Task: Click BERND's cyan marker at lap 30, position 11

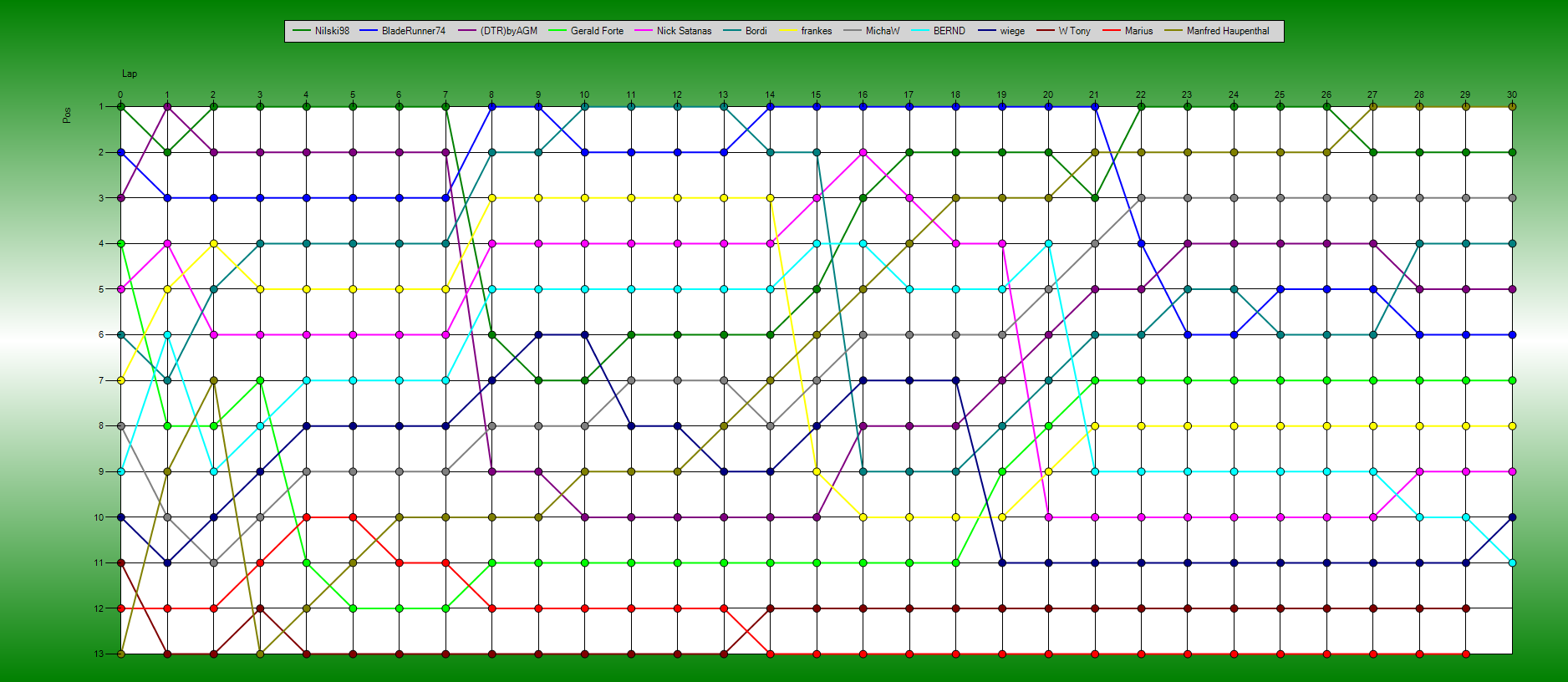Action: coord(1512,562)
